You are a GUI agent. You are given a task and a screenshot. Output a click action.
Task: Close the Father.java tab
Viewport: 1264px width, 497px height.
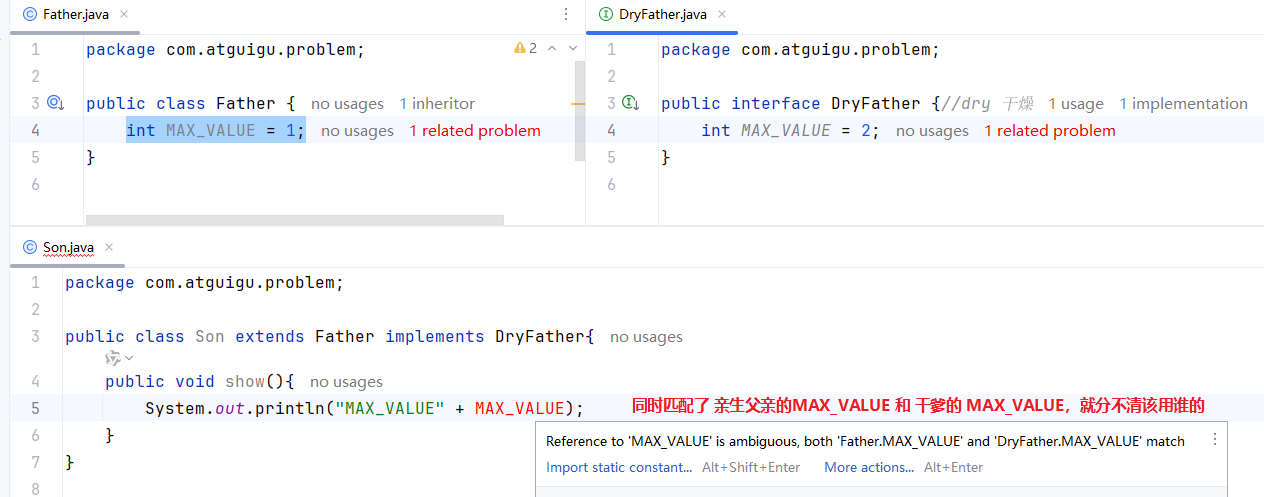click(x=124, y=14)
